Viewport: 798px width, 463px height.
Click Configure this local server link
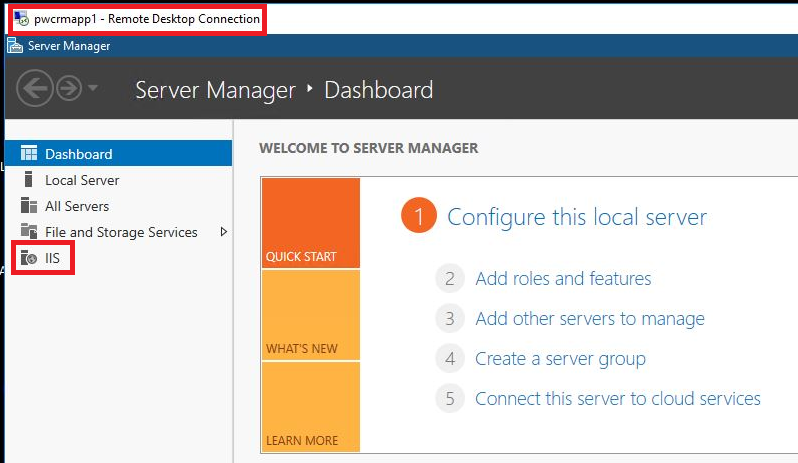[x=577, y=217]
